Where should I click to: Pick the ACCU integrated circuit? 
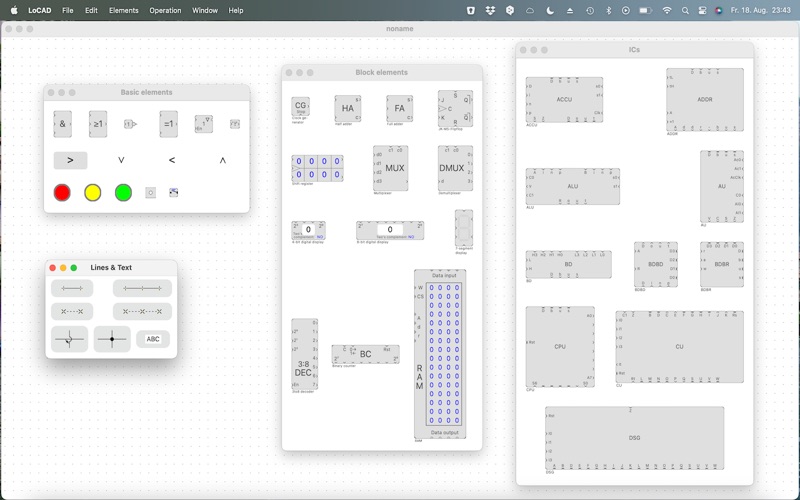[x=564, y=100]
